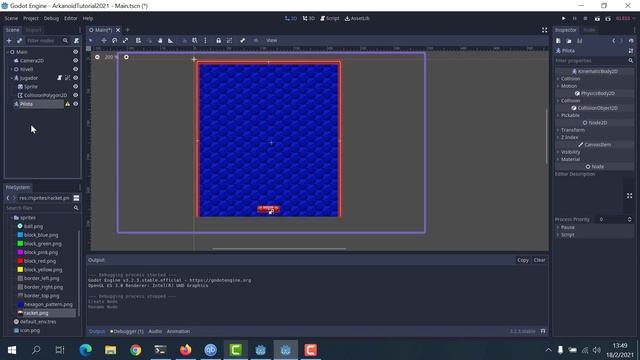Screen dimensions: 640x360
Task: Toggle grid snap in toolbar
Action: coord(195,40)
